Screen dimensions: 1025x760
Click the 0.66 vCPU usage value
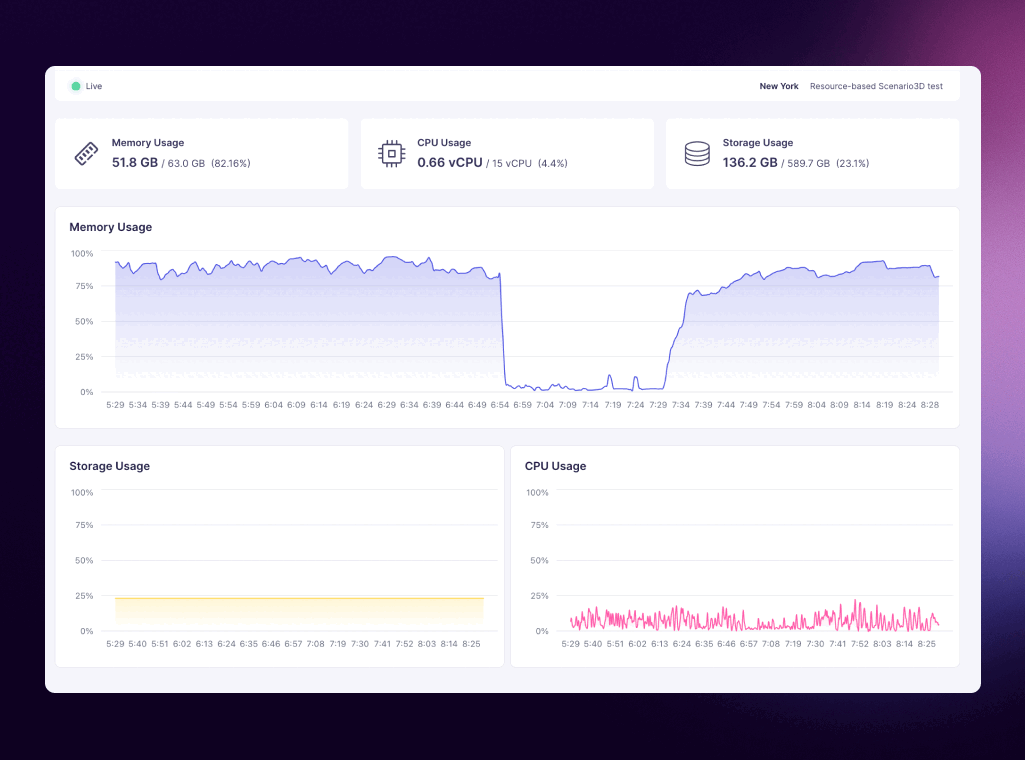(450, 162)
